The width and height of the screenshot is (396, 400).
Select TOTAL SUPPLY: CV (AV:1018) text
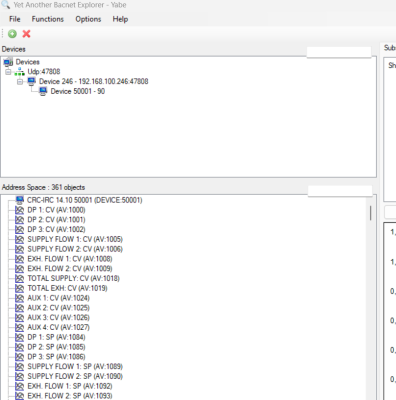click(73, 278)
